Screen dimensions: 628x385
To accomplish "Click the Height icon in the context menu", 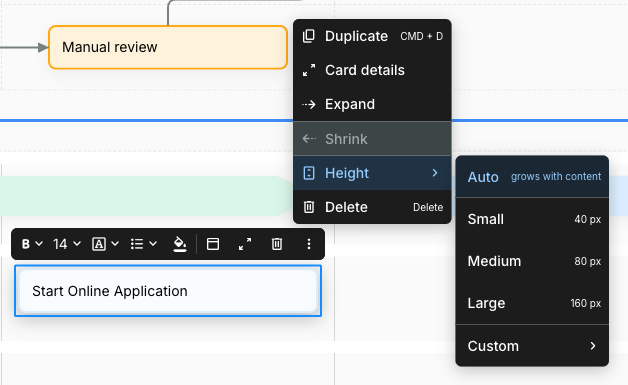I will (x=309, y=173).
